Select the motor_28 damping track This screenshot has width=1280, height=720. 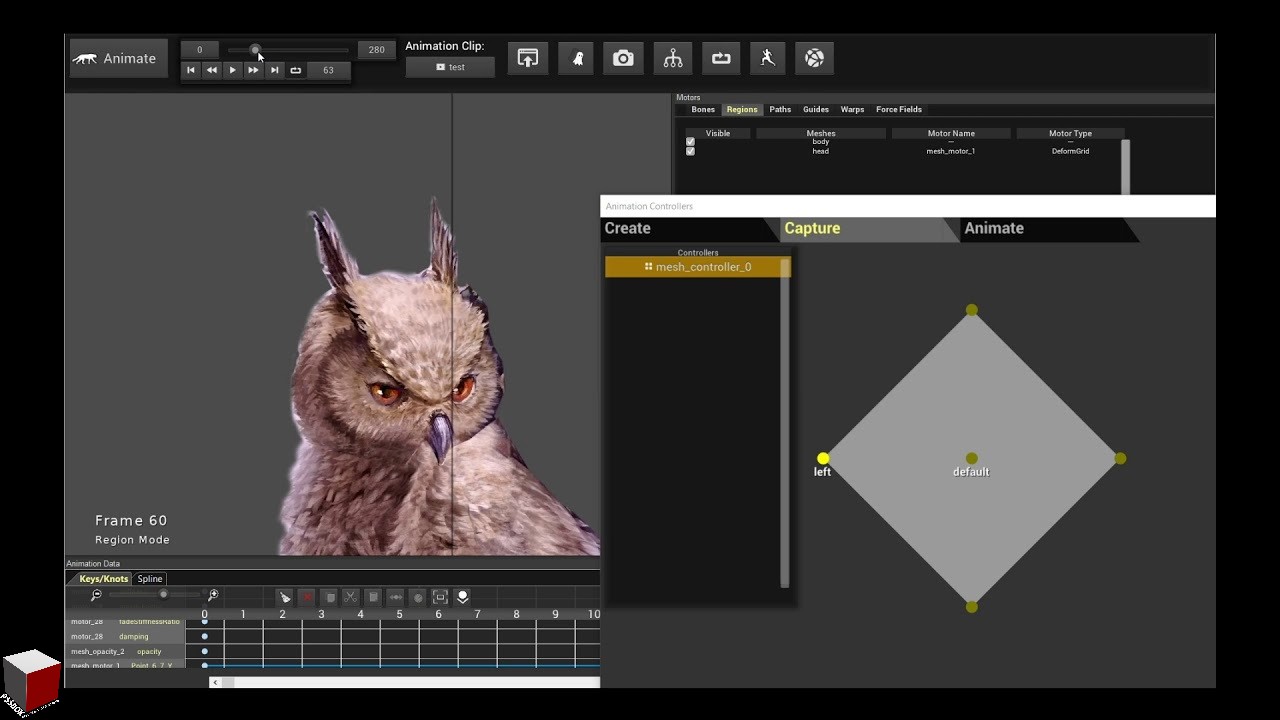(126, 636)
